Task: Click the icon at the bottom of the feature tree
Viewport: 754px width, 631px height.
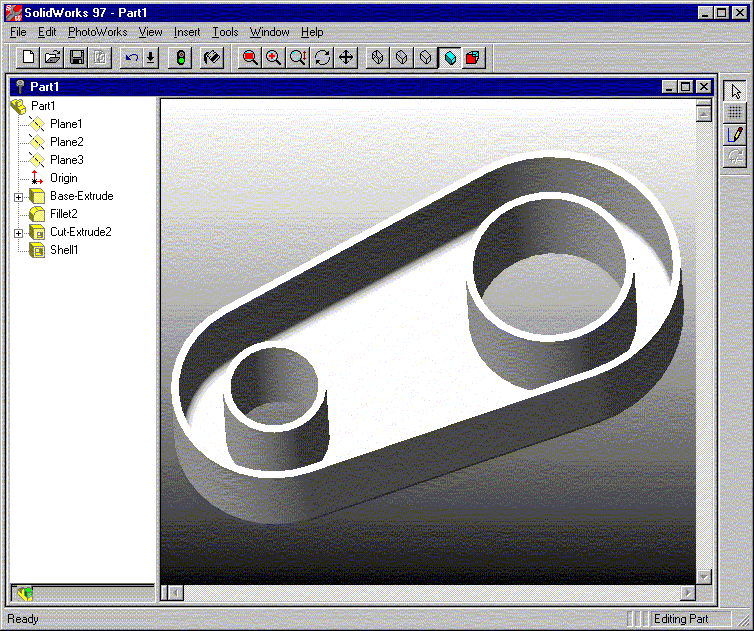Action: tap(25, 593)
